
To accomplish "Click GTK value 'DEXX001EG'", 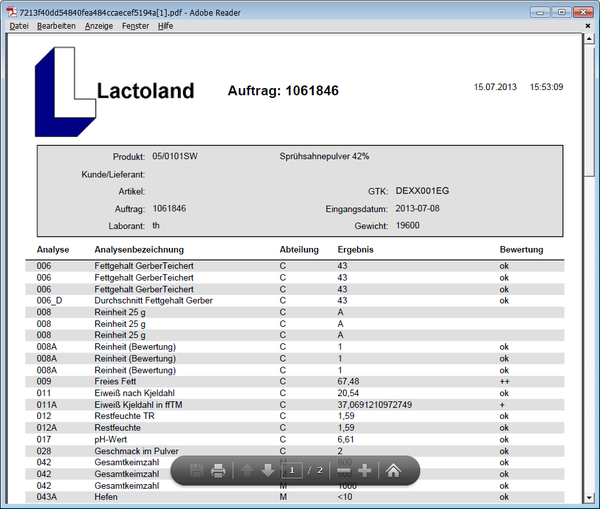I will pyautogui.click(x=422, y=191).
